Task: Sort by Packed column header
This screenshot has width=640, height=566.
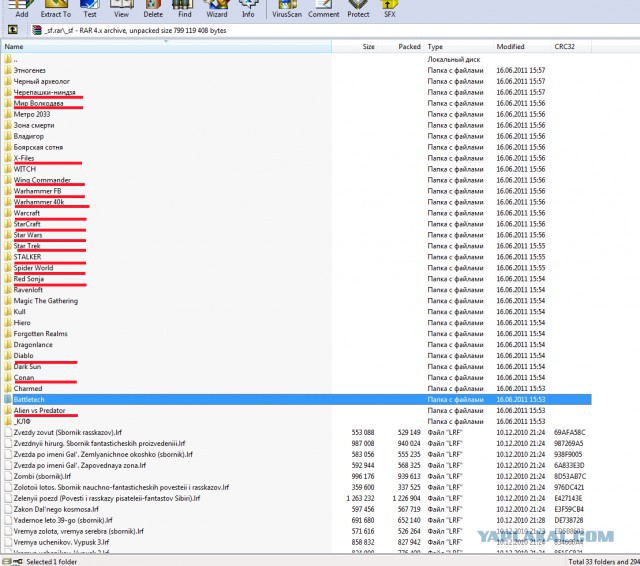Action: click(400, 47)
